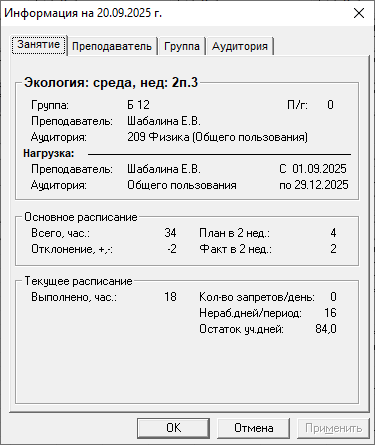Click the Текущее расписание group label
The height and width of the screenshot is (445, 375).
(x=78, y=281)
